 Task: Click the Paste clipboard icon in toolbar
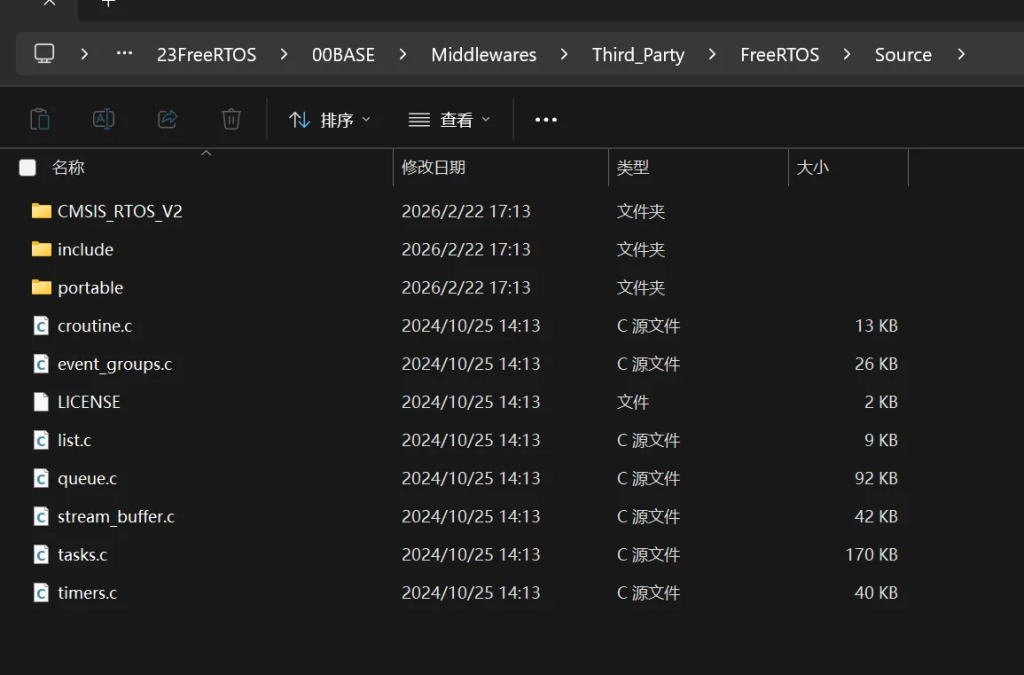point(40,119)
